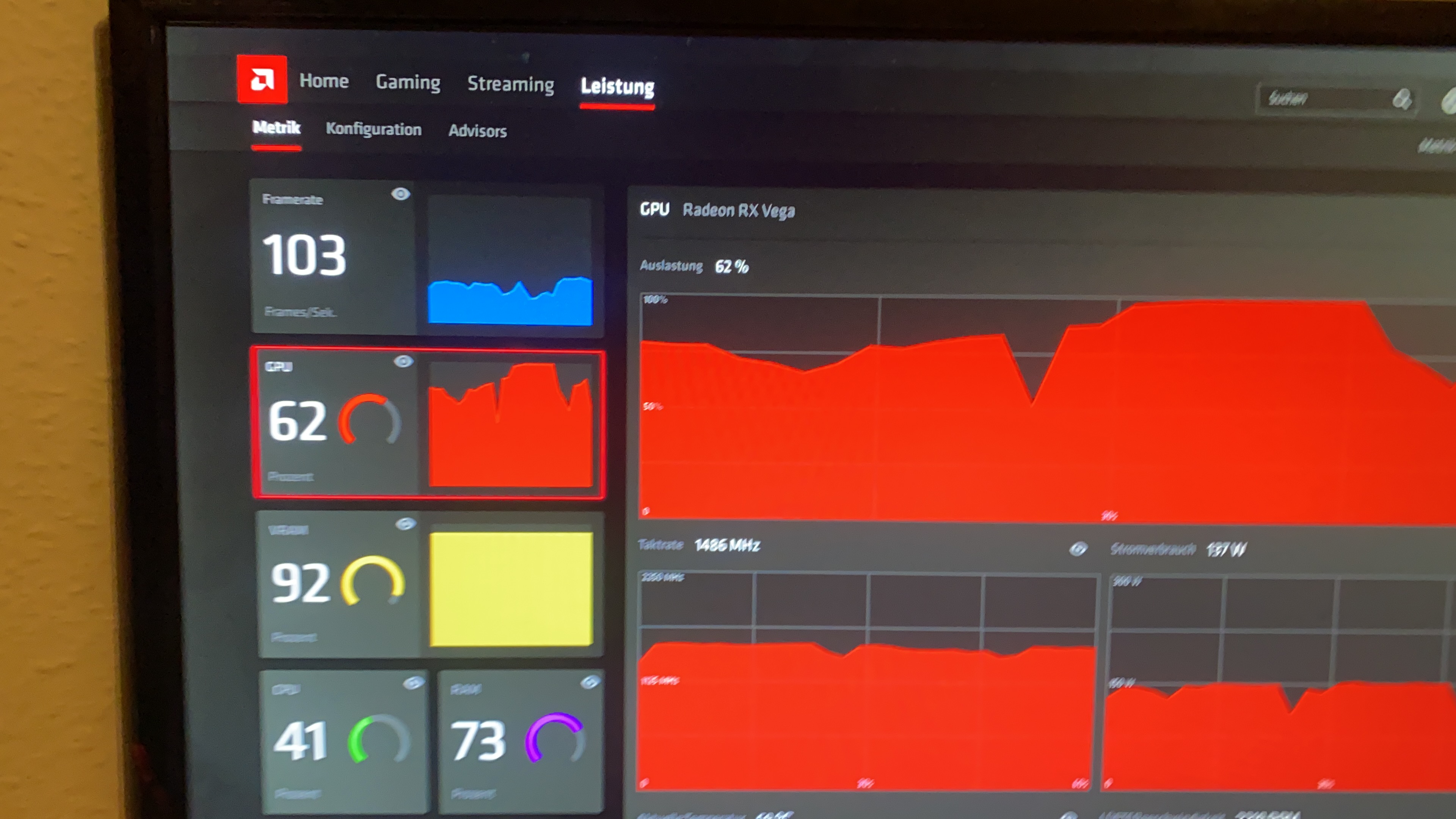1456x819 pixels.
Task: Open the Streaming tab
Action: coord(510,84)
